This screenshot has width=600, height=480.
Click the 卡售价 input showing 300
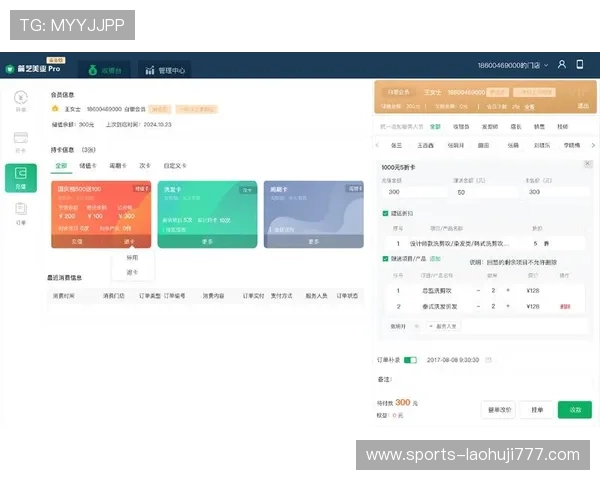[557, 192]
